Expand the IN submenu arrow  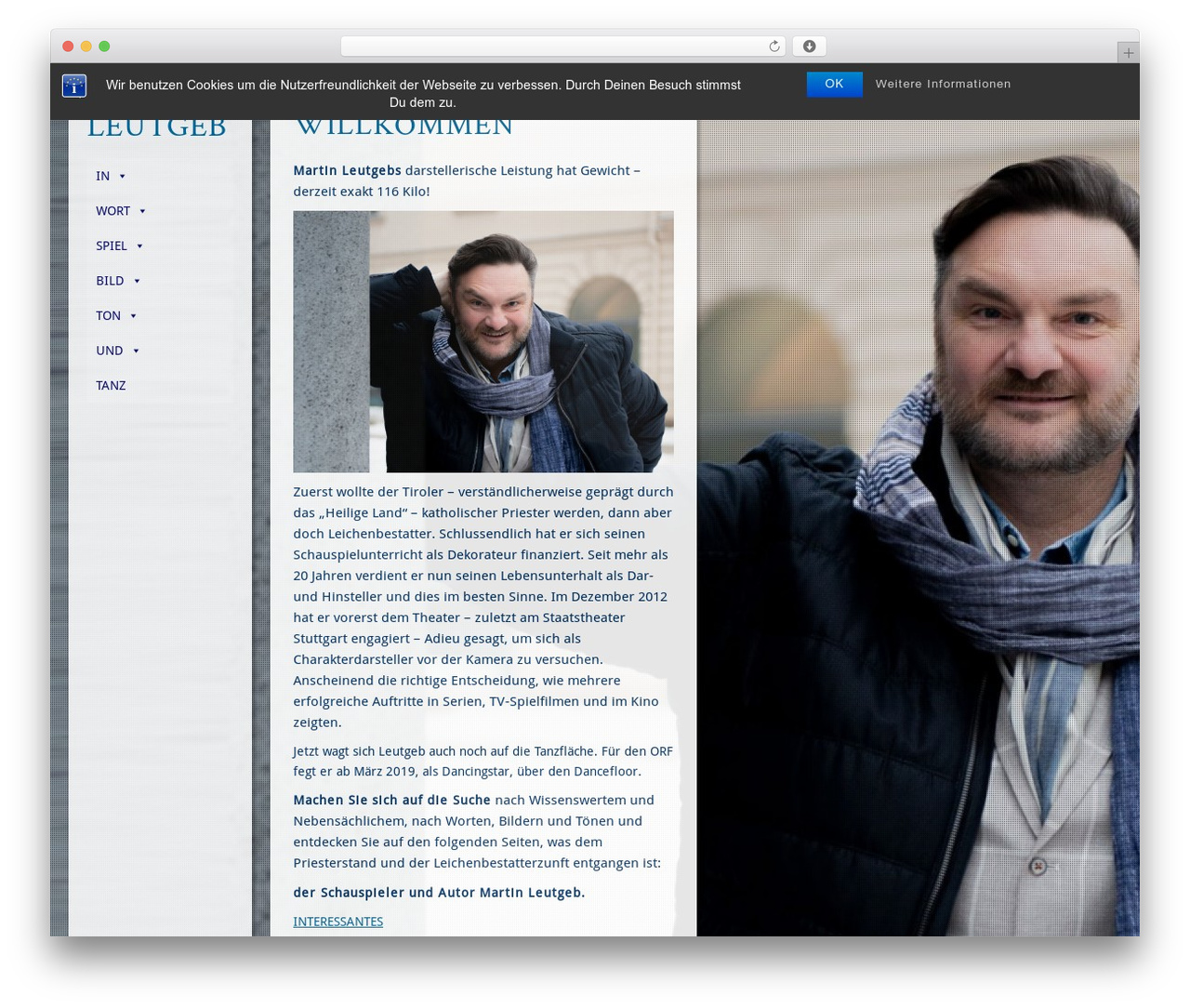pos(122,177)
